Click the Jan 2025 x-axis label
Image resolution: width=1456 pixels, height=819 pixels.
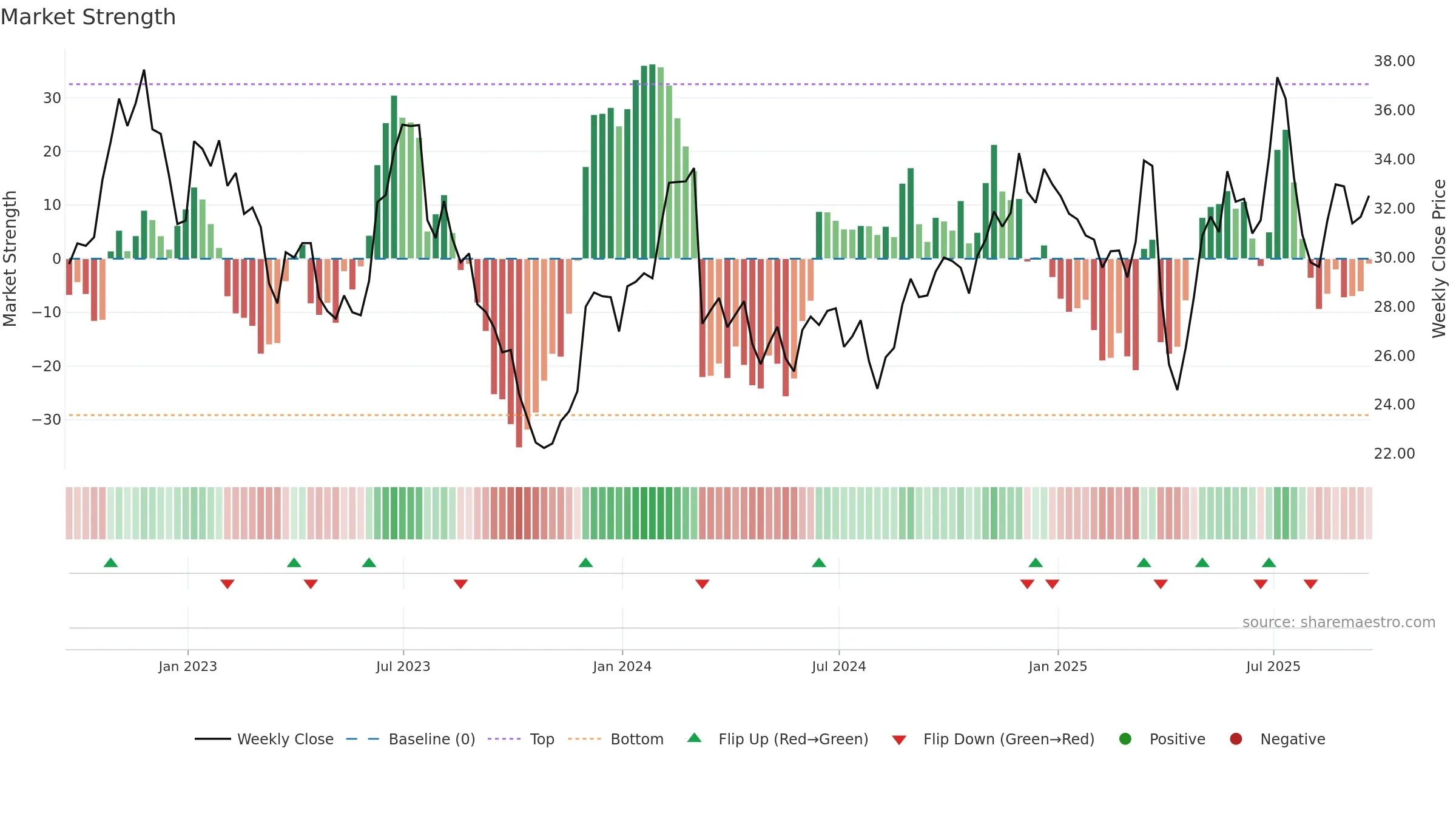[1058, 666]
